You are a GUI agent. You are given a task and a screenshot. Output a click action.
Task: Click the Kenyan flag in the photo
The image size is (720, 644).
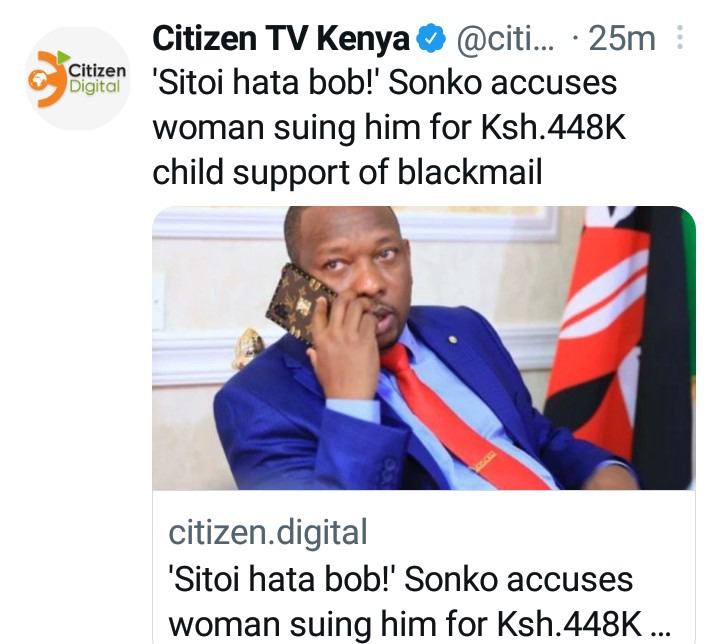620,340
